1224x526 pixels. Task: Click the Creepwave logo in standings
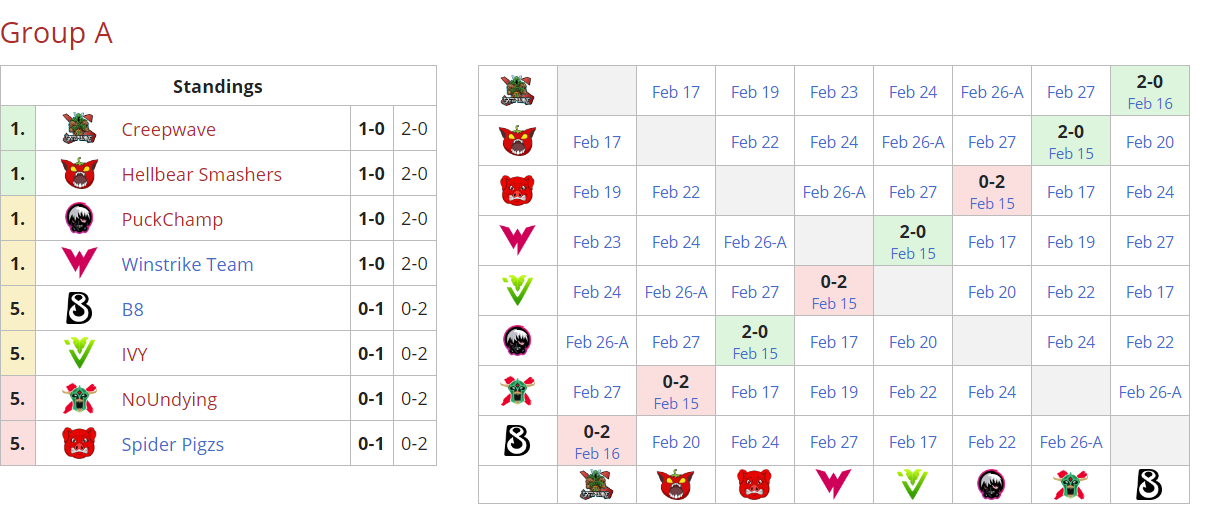pyautogui.click(x=78, y=129)
